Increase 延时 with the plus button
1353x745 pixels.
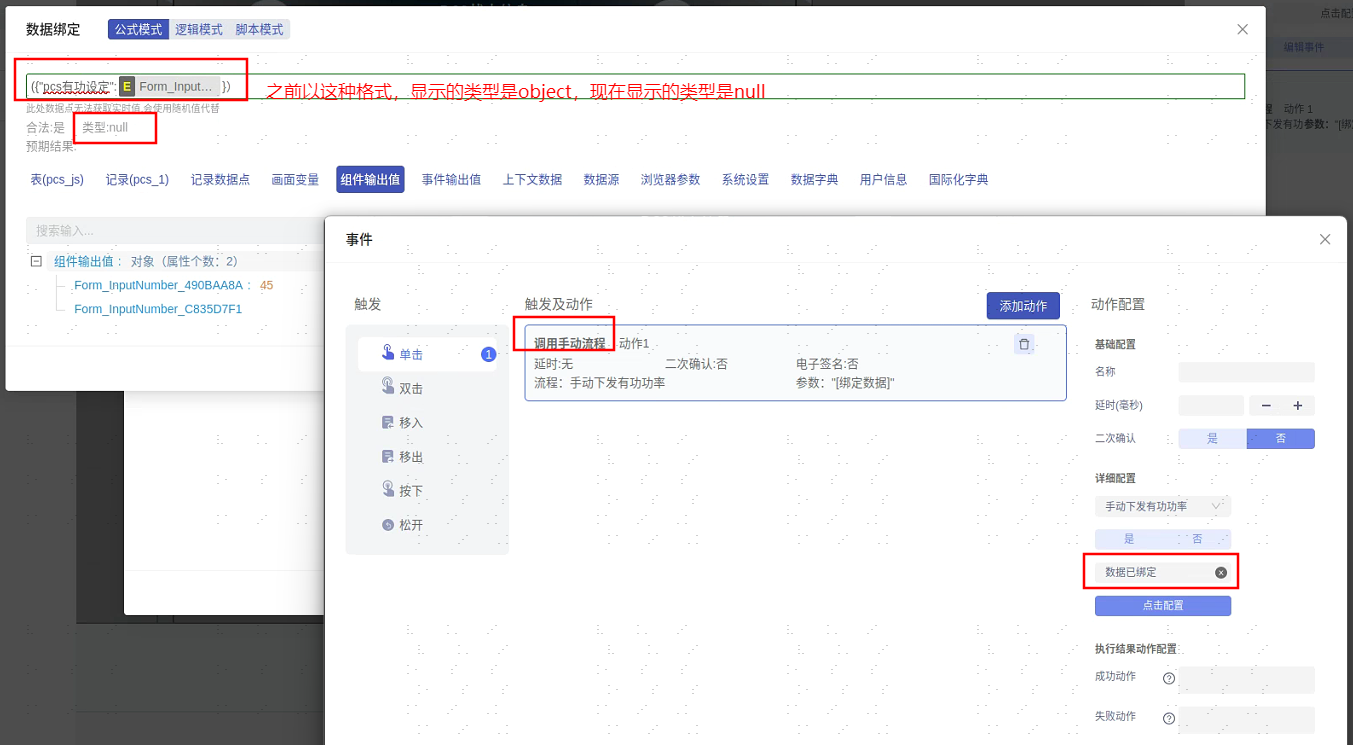click(x=1298, y=405)
